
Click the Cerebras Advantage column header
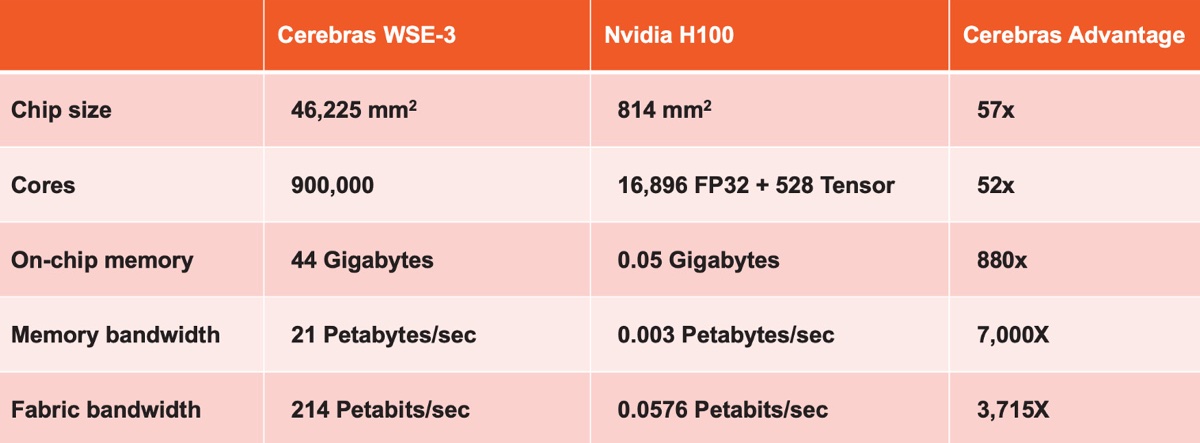1073,37
